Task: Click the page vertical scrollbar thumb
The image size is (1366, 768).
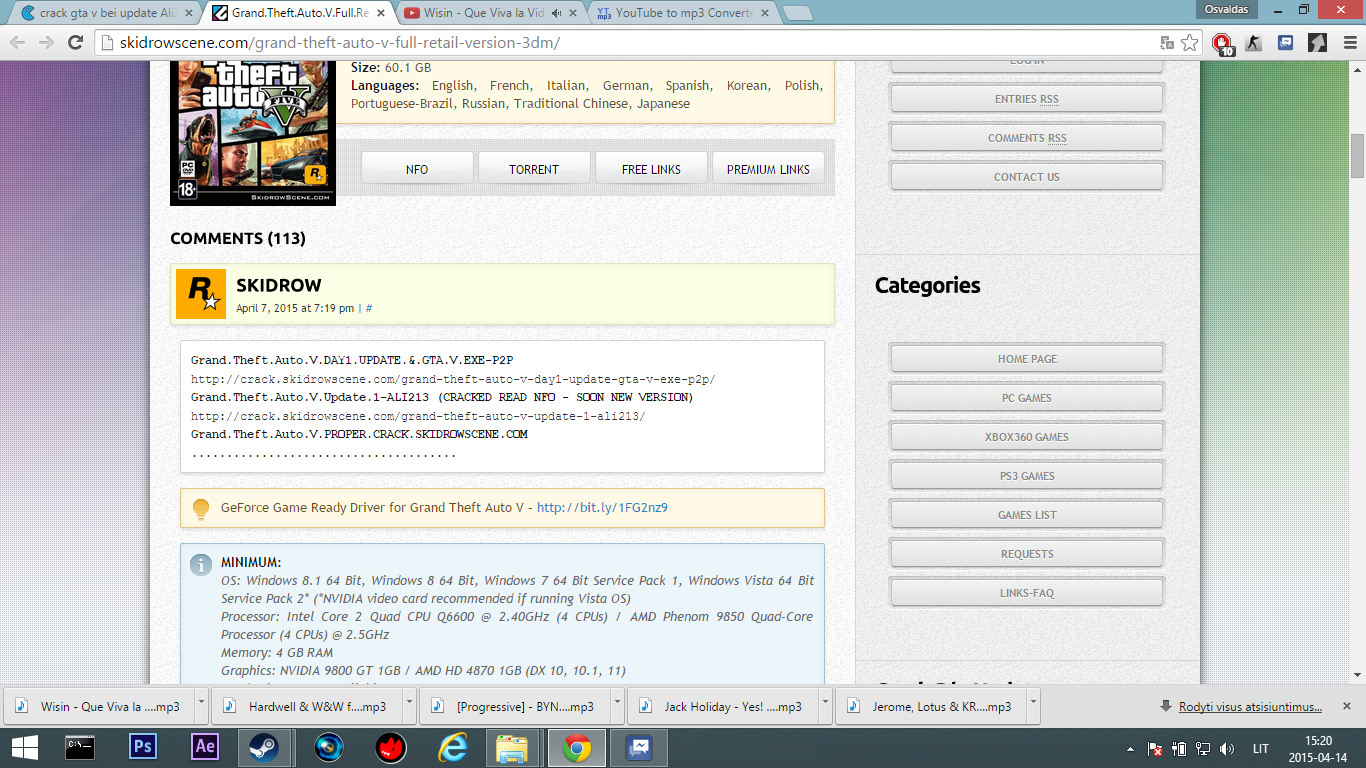Action: coord(1357,156)
